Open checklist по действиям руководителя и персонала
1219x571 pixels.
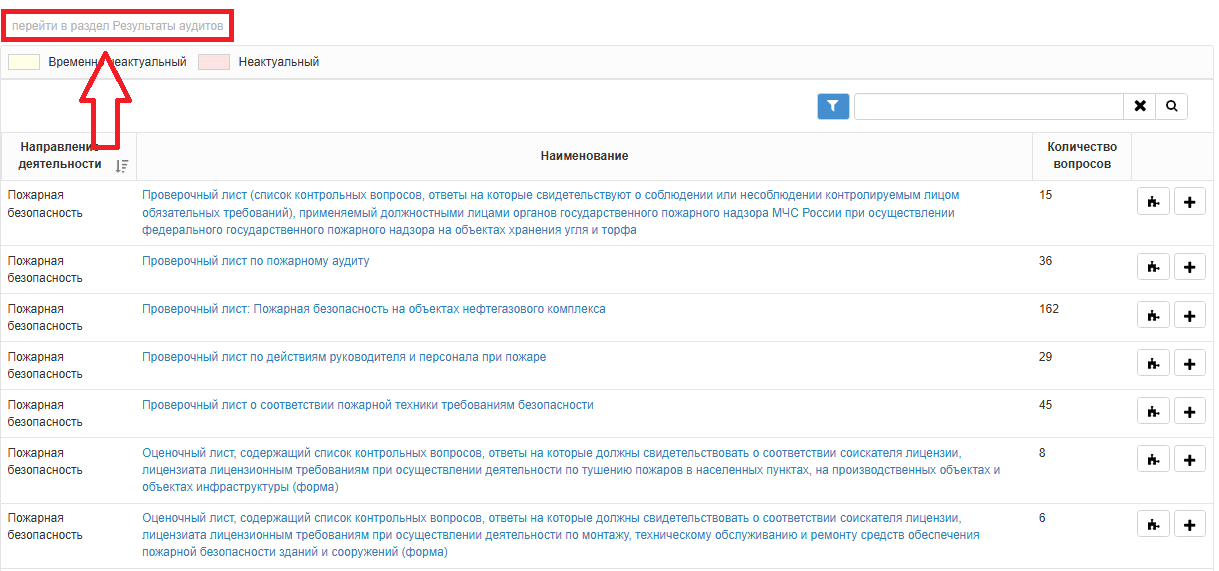click(x=344, y=357)
